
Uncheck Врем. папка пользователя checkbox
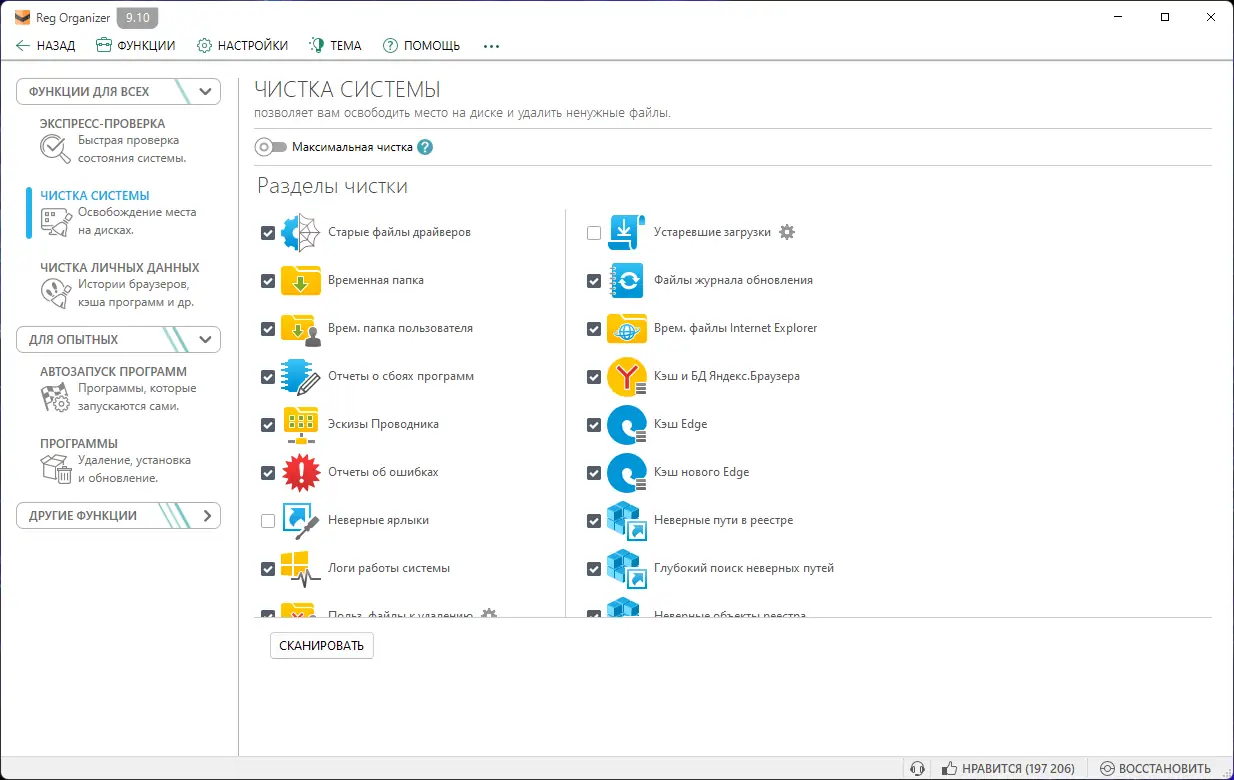(268, 328)
